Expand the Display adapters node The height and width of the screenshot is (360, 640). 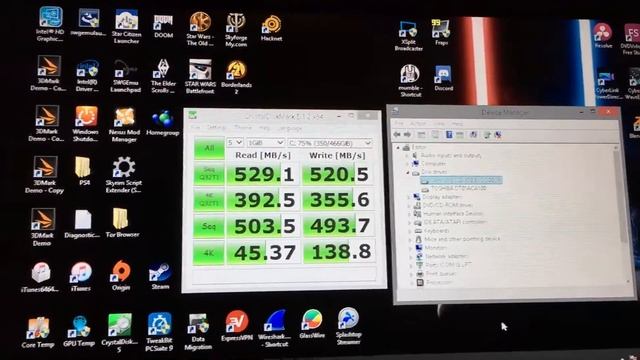pos(409,197)
